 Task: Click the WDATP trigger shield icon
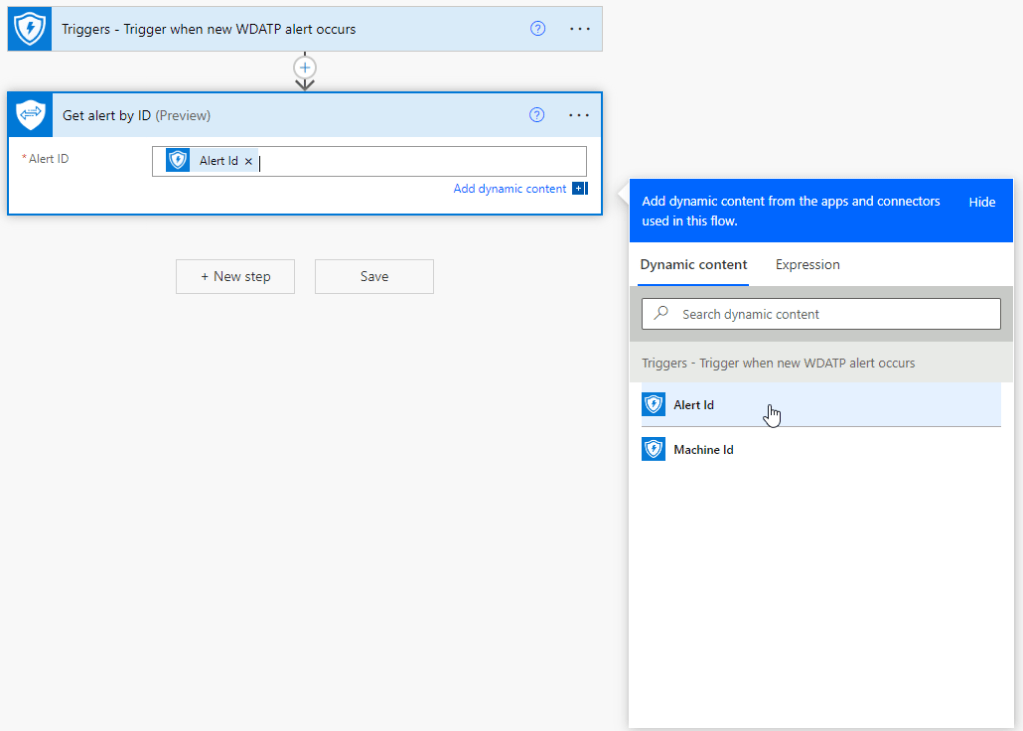pyautogui.click(x=29, y=29)
